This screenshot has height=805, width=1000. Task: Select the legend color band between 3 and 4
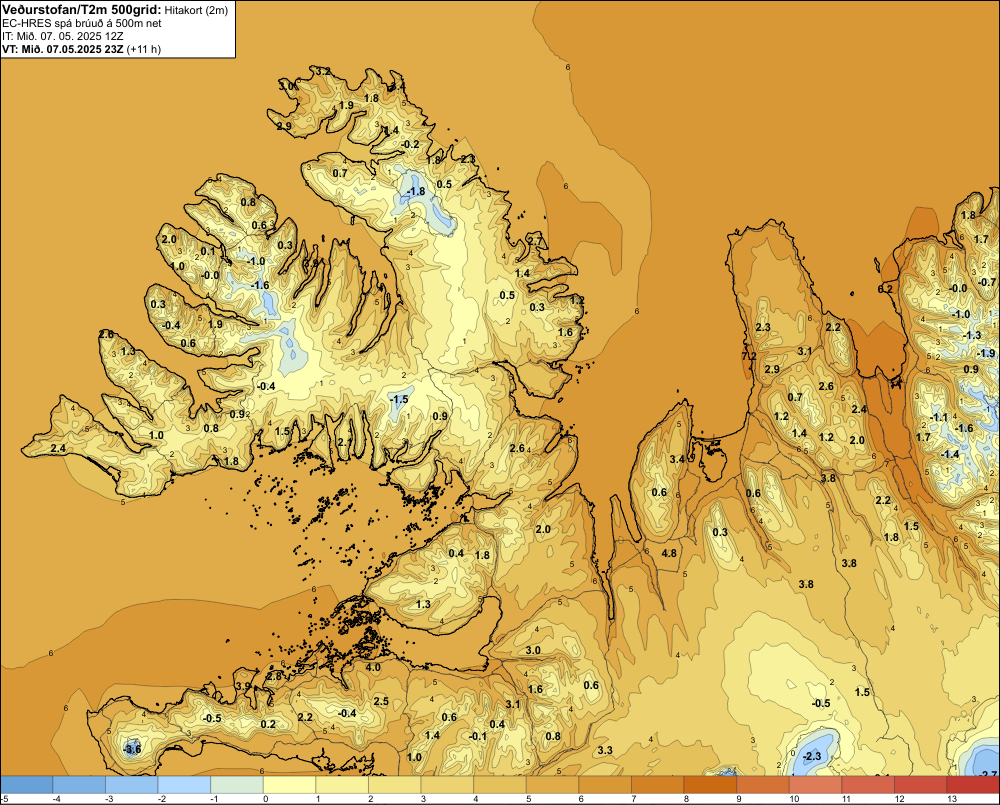[x=447, y=784]
